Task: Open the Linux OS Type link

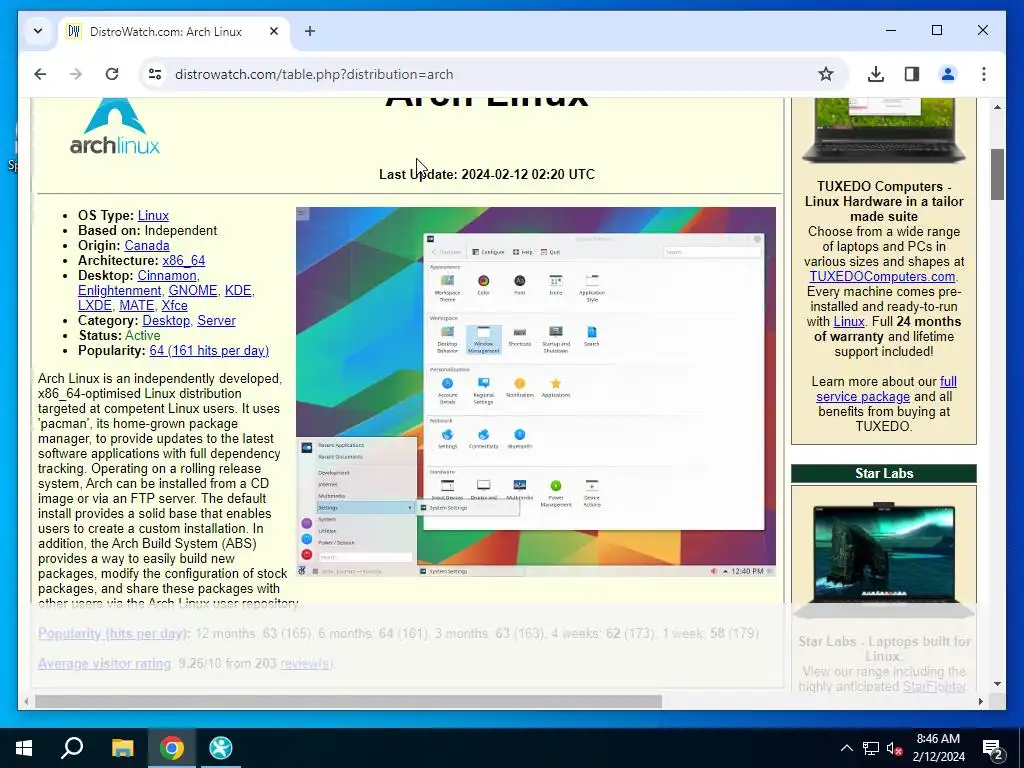Action: (x=153, y=216)
